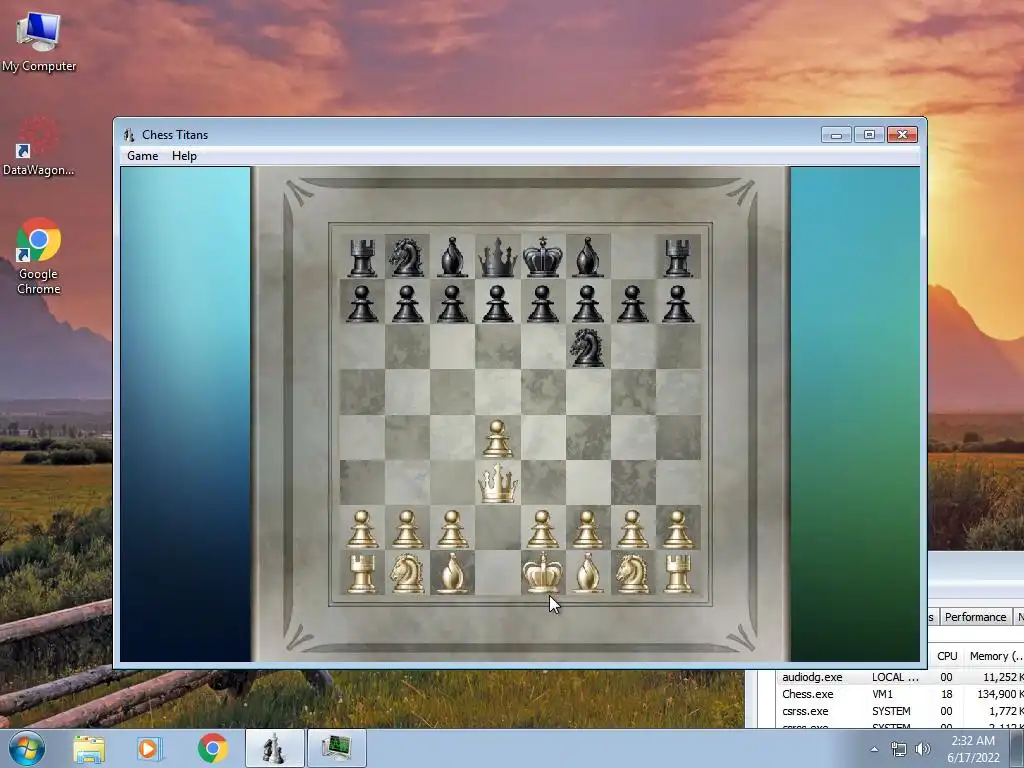Click the Chess Titans title bar icon
The width and height of the screenshot is (1024, 768).
(129, 135)
